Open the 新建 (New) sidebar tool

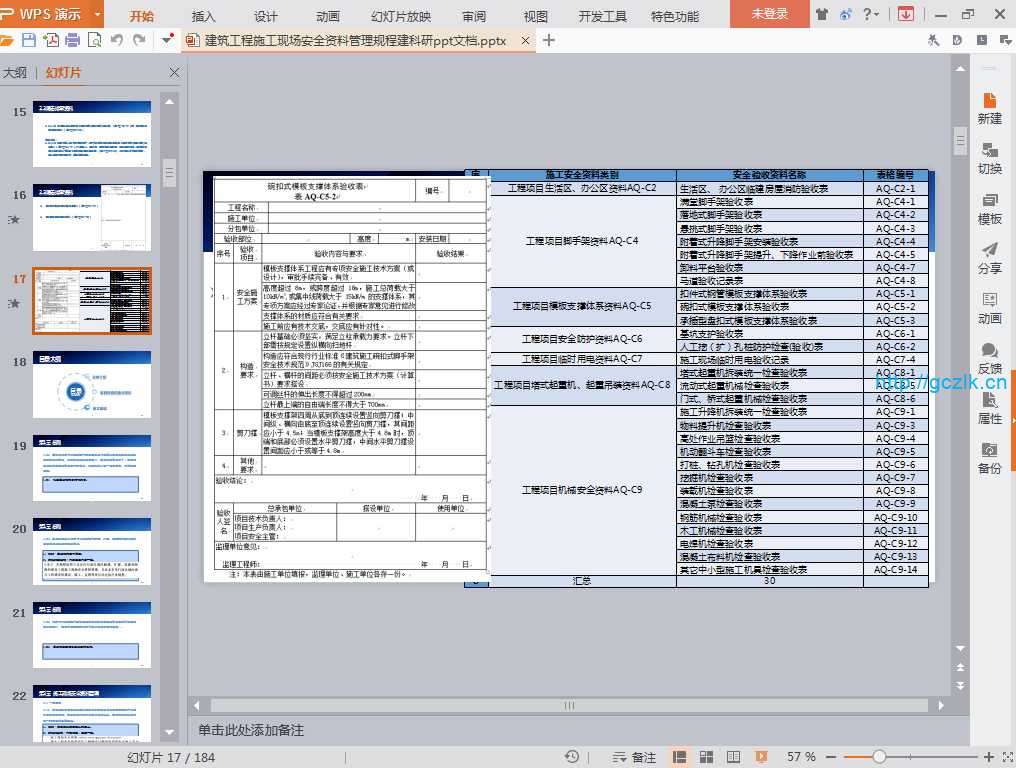[989, 107]
